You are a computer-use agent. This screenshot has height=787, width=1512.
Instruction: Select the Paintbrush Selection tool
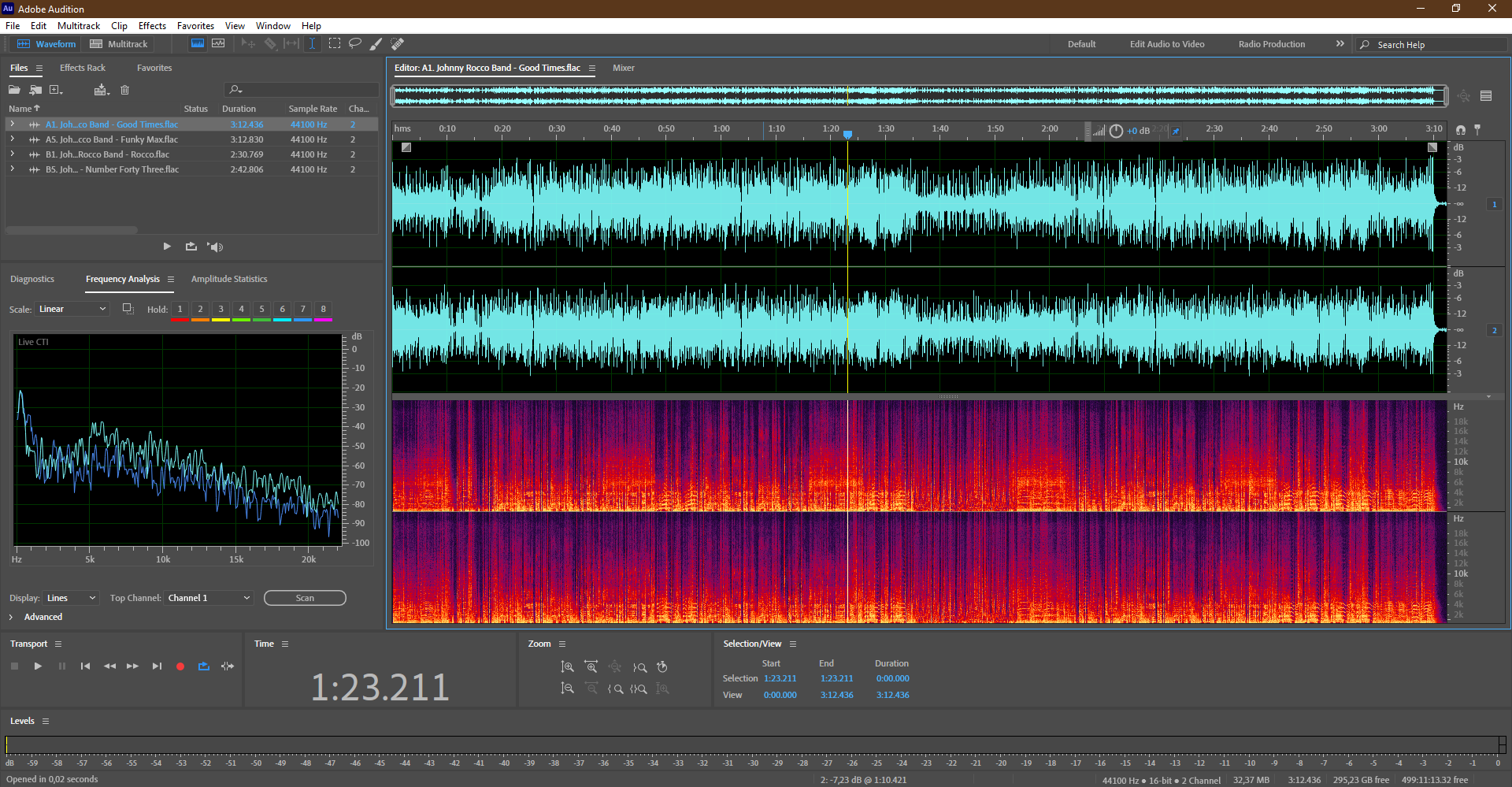[x=376, y=44]
